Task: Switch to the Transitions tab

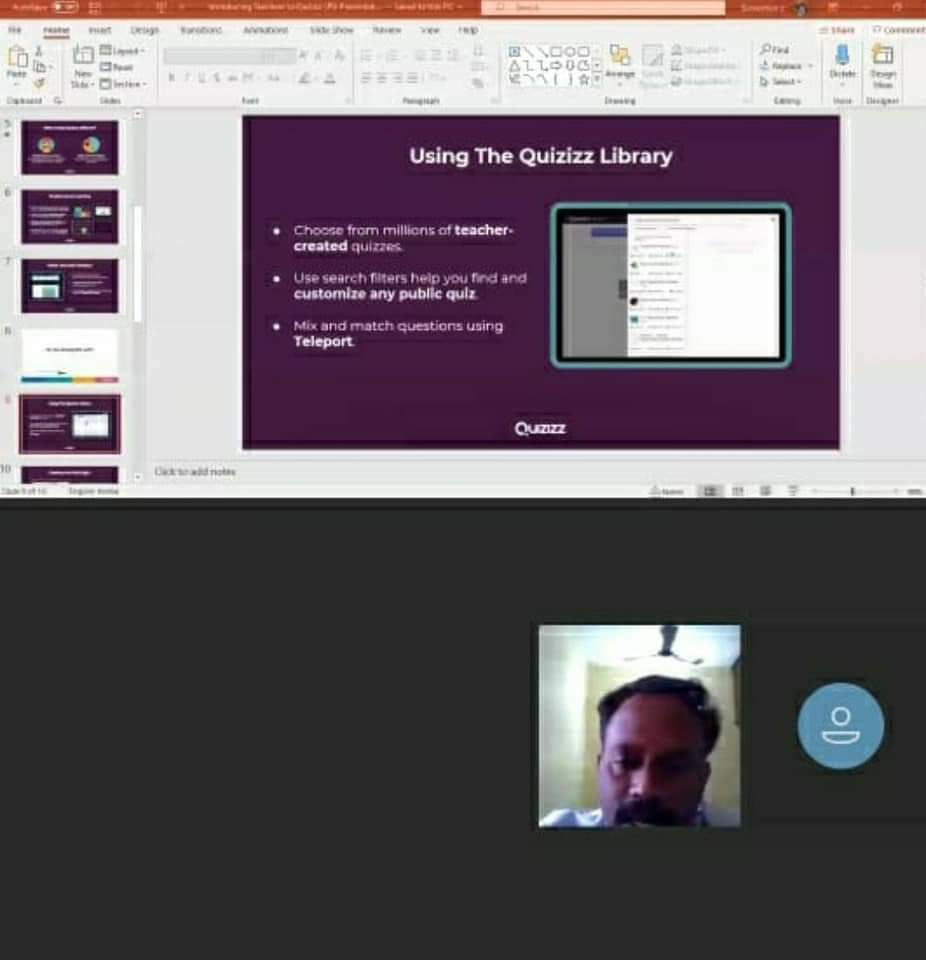Action: [x=201, y=30]
